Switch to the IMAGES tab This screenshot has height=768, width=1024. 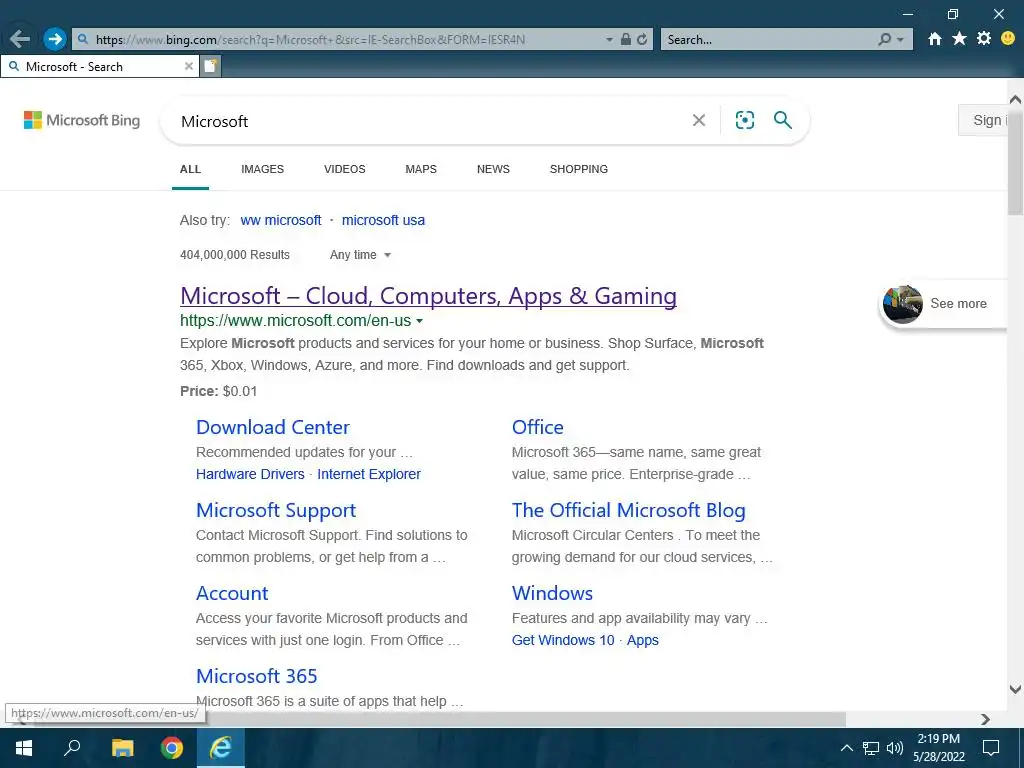(263, 169)
